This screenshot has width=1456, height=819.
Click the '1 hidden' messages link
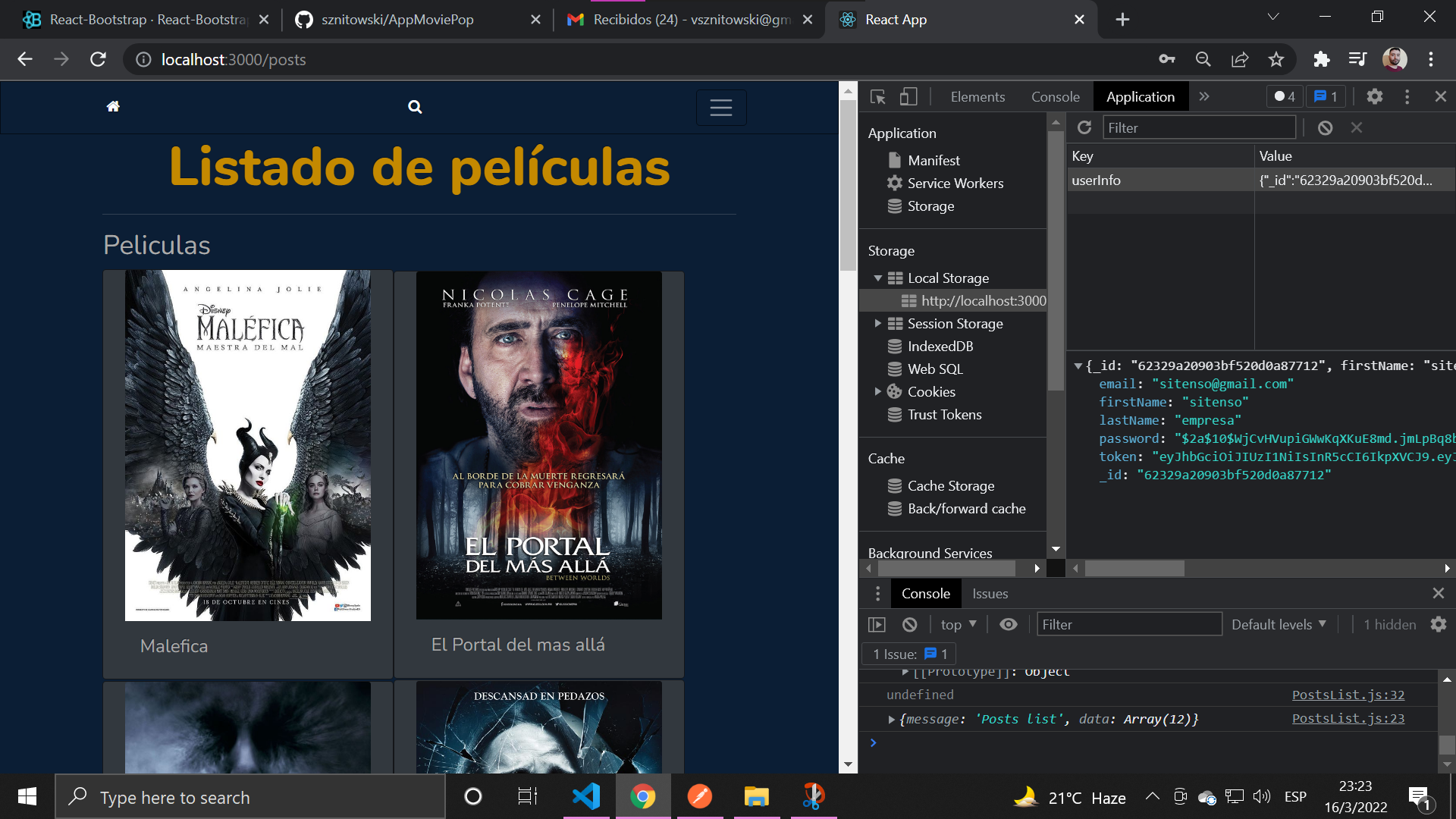tap(1389, 624)
